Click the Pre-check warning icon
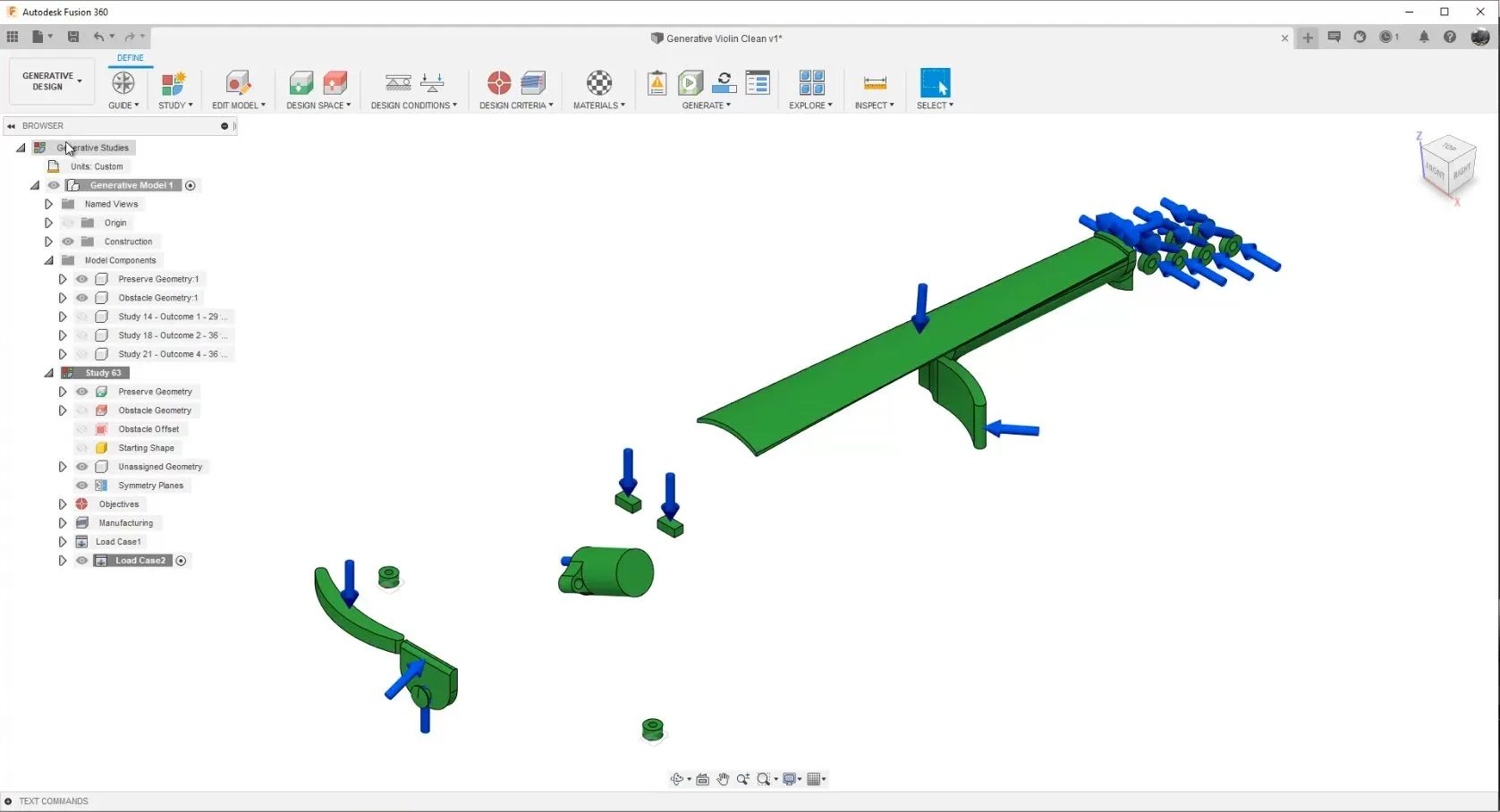1500x812 pixels. [657, 83]
